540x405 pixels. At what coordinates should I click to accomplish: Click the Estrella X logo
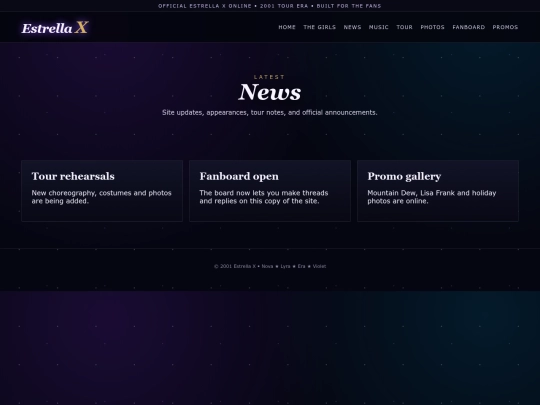(55, 28)
